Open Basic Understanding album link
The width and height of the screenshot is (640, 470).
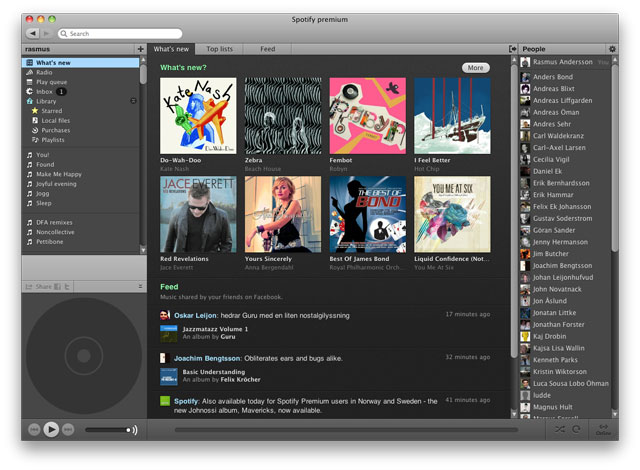(213, 372)
